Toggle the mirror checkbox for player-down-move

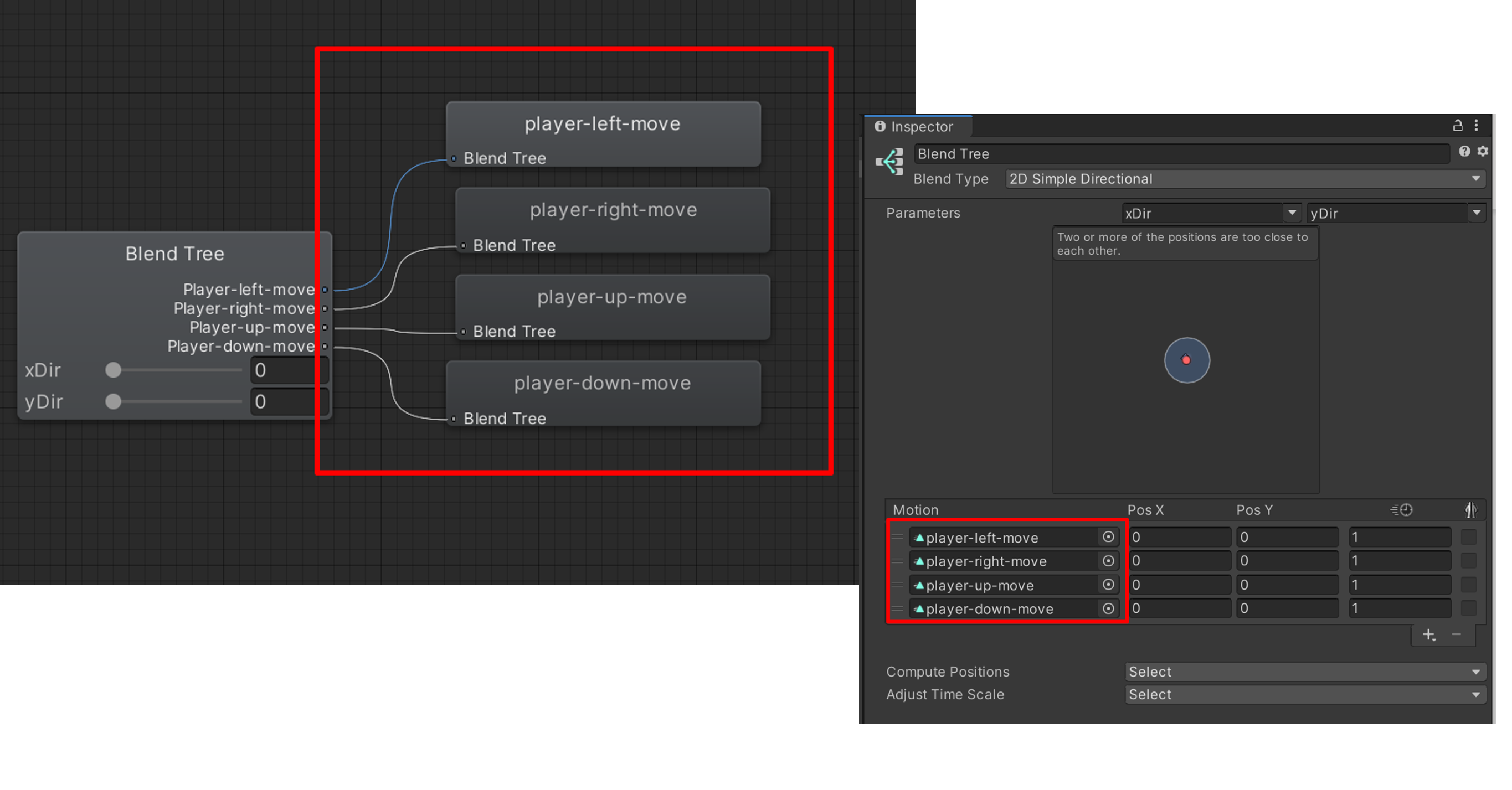(x=1469, y=609)
